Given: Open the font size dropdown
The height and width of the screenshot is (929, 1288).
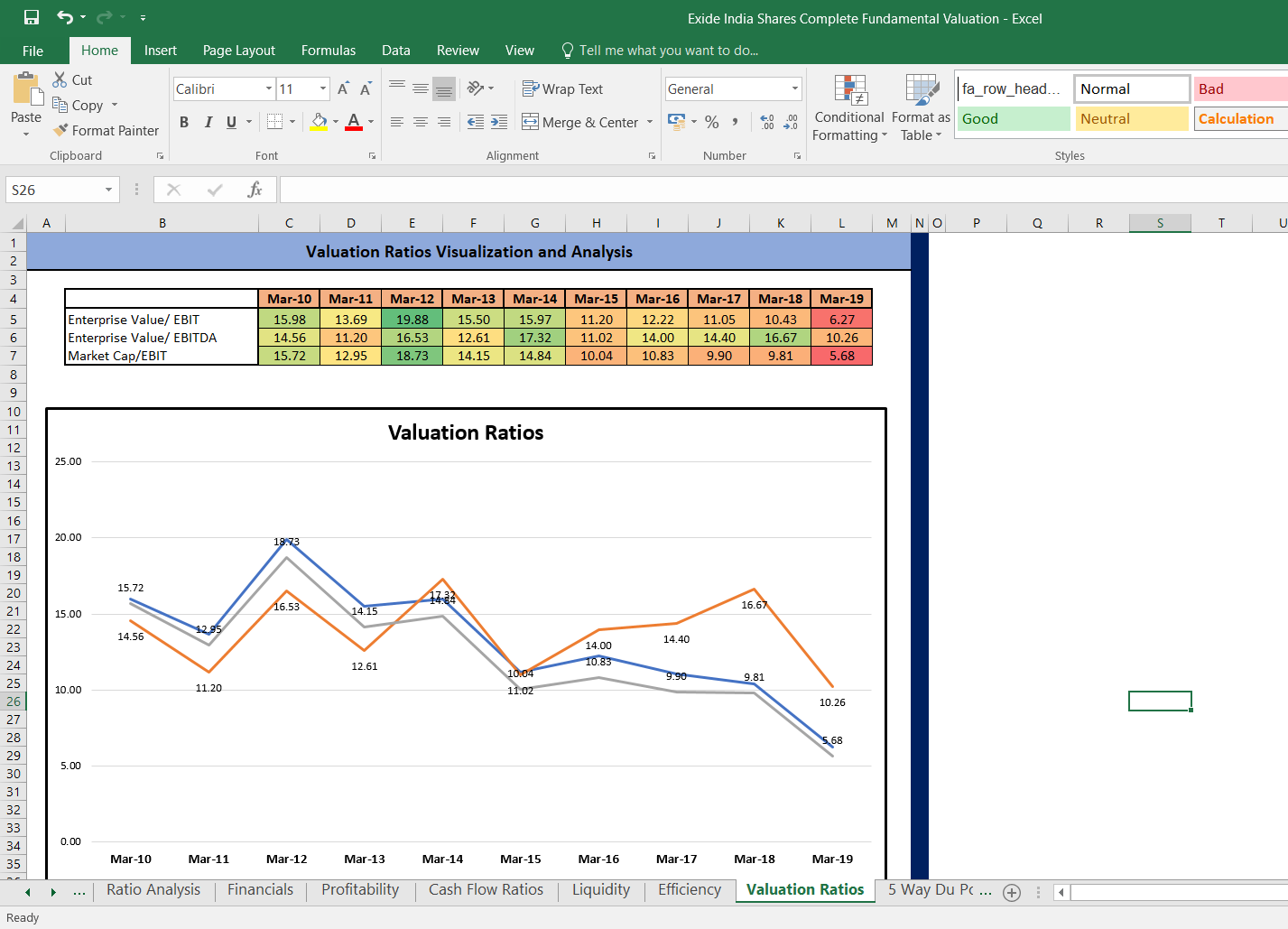Looking at the screenshot, I should (x=323, y=88).
